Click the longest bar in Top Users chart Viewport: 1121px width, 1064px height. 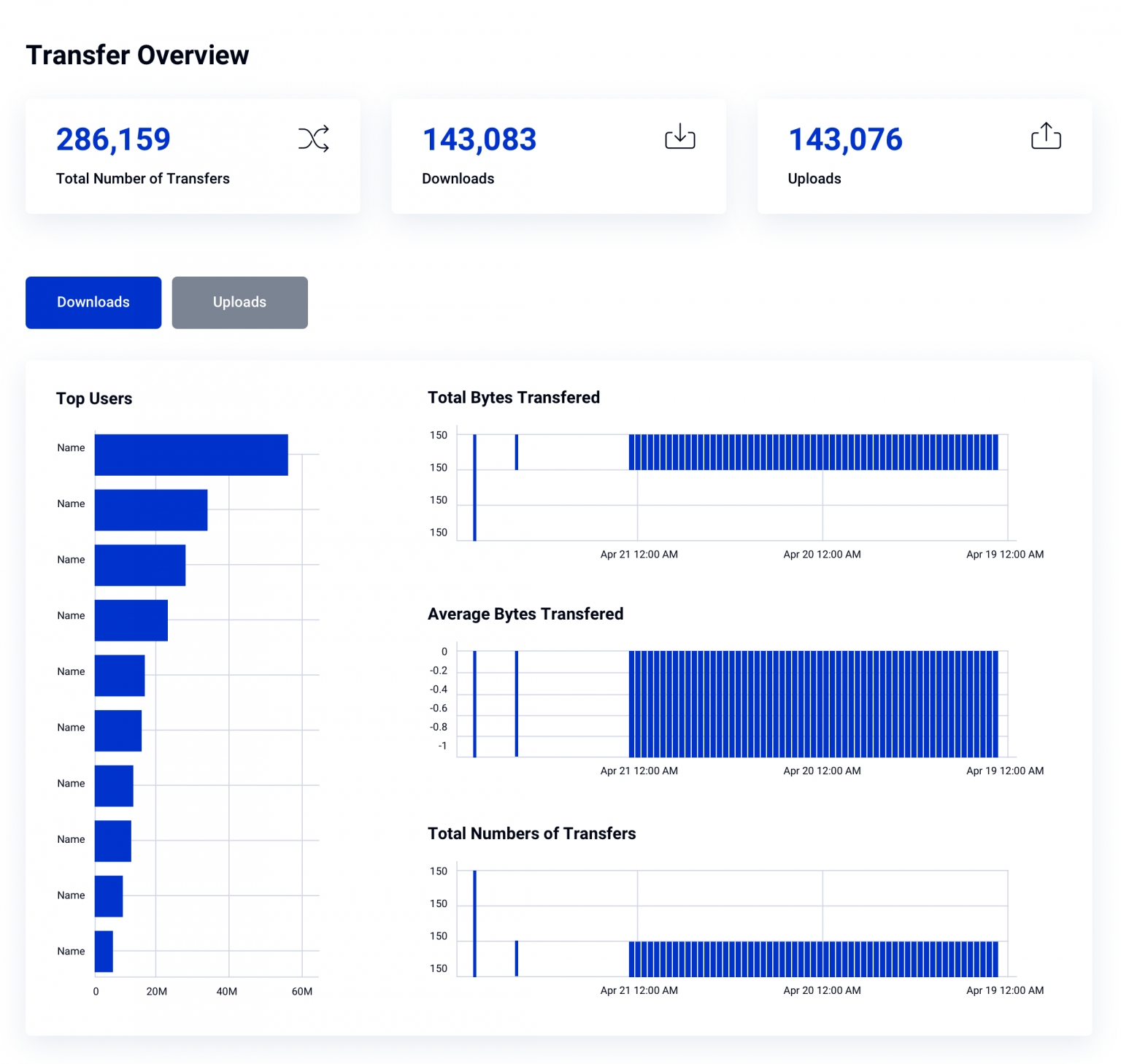pos(191,455)
